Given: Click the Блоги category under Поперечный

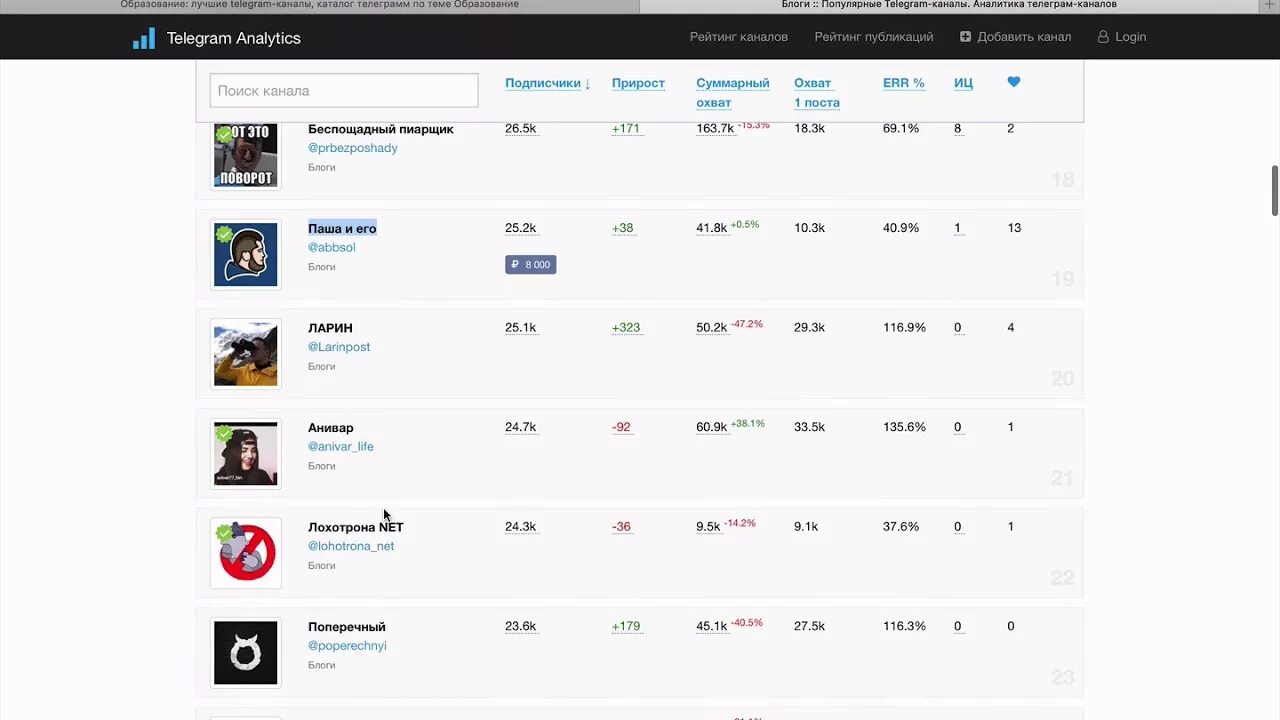Looking at the screenshot, I should [x=322, y=665].
